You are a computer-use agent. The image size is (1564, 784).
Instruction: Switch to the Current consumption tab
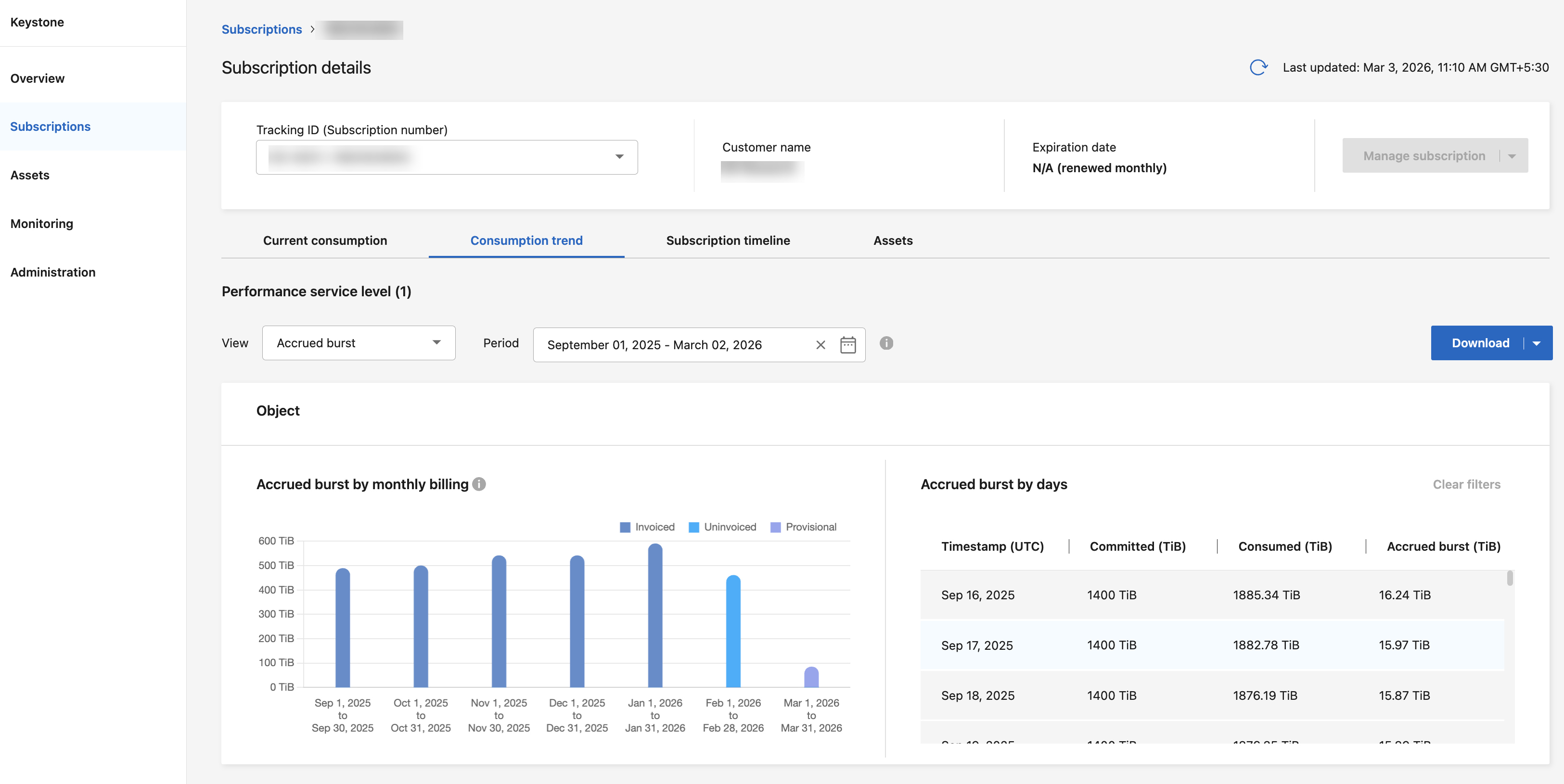point(325,240)
